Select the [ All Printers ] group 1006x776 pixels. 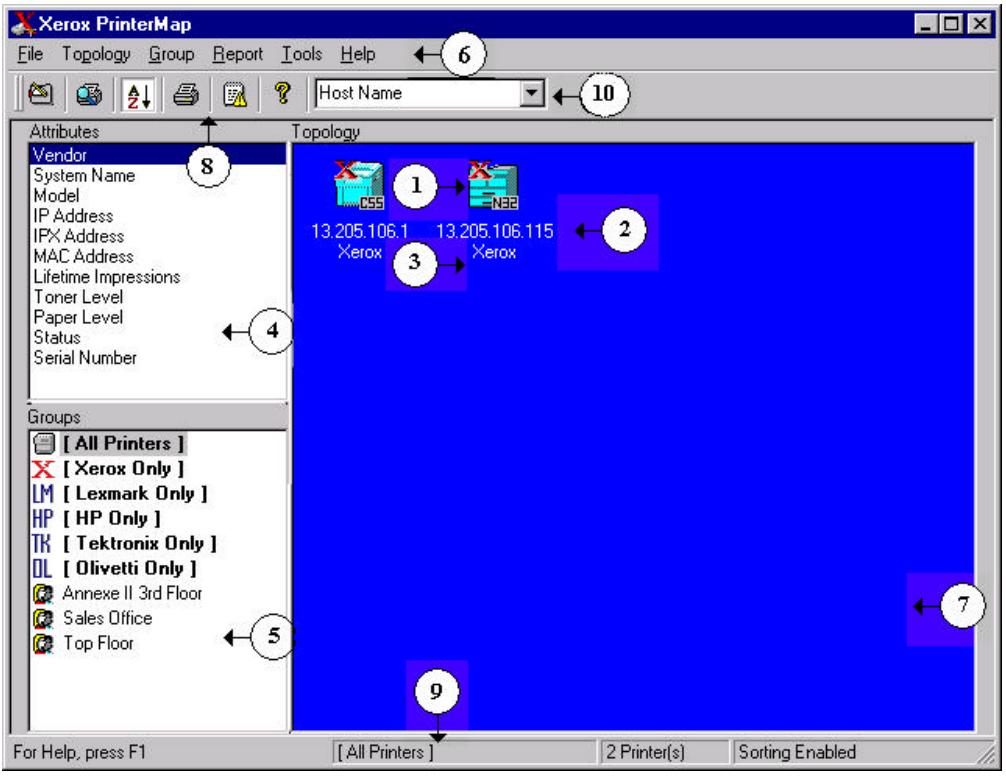(123, 443)
